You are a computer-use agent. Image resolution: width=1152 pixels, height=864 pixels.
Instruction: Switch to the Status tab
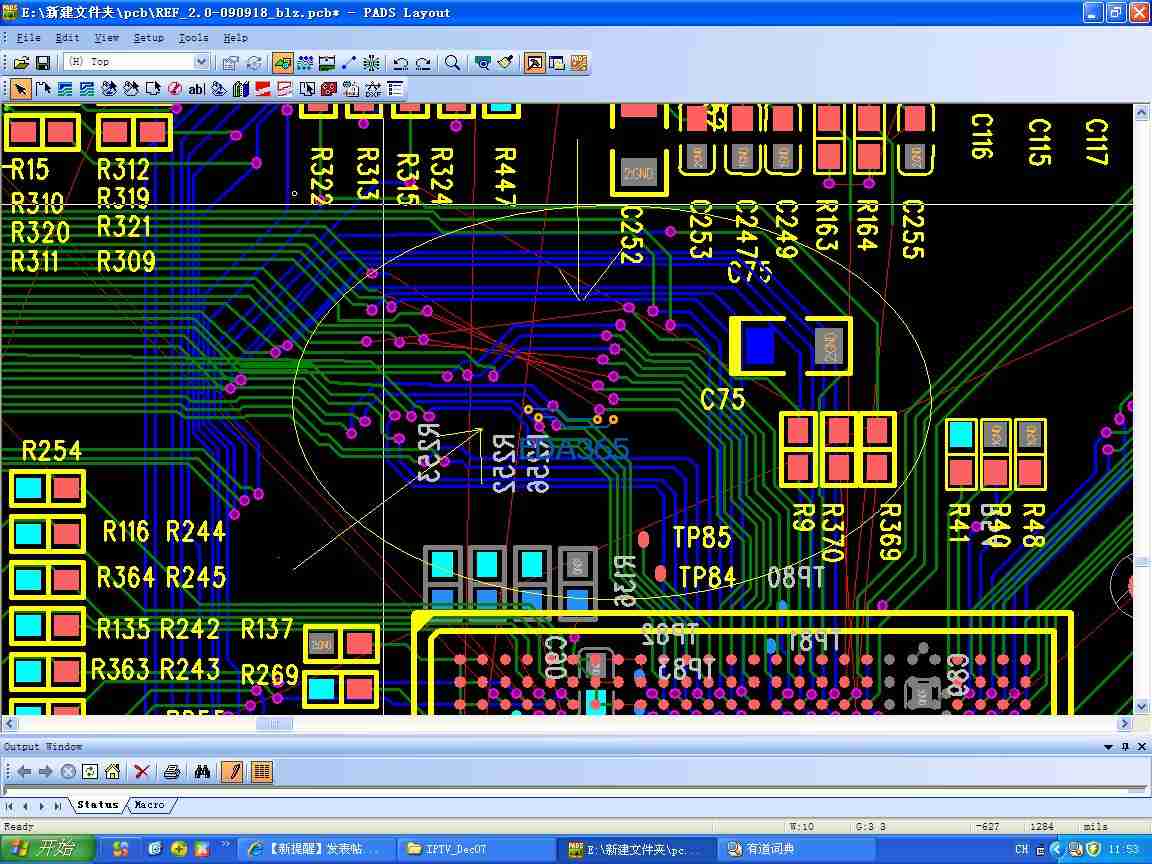[98, 805]
